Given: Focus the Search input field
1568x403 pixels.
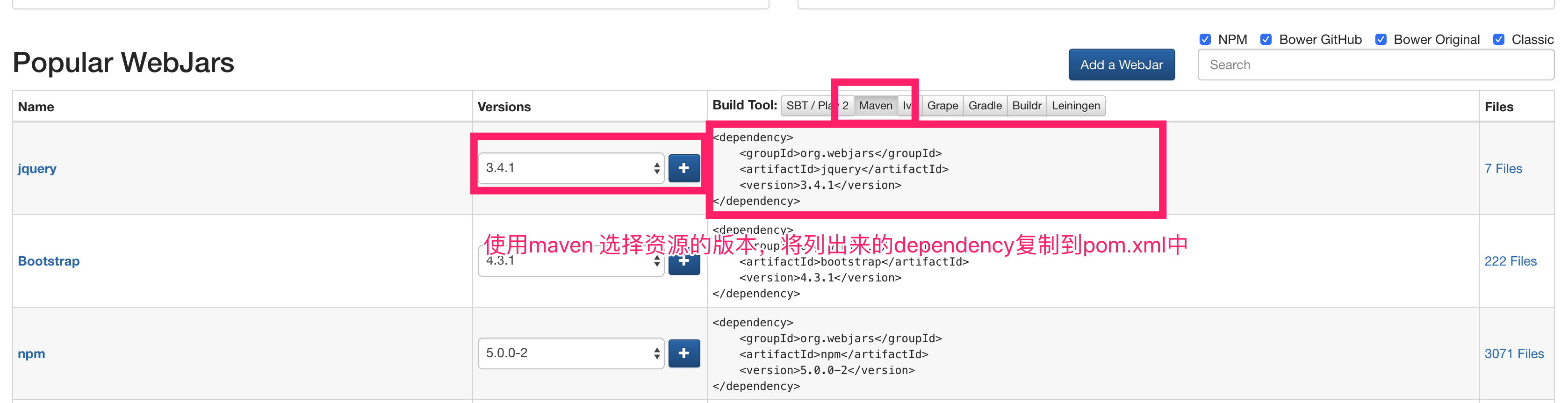Looking at the screenshot, I should click(x=1376, y=65).
